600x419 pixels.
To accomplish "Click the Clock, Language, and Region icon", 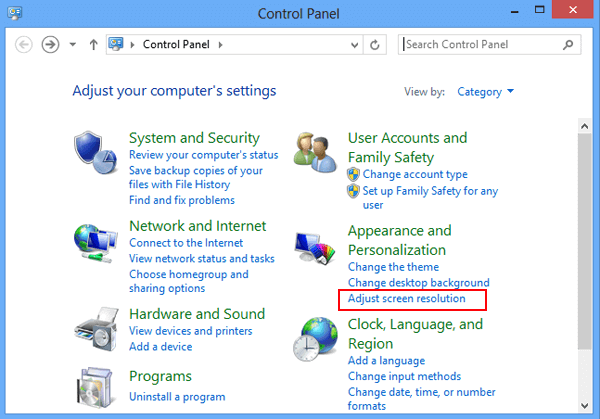I will point(314,340).
